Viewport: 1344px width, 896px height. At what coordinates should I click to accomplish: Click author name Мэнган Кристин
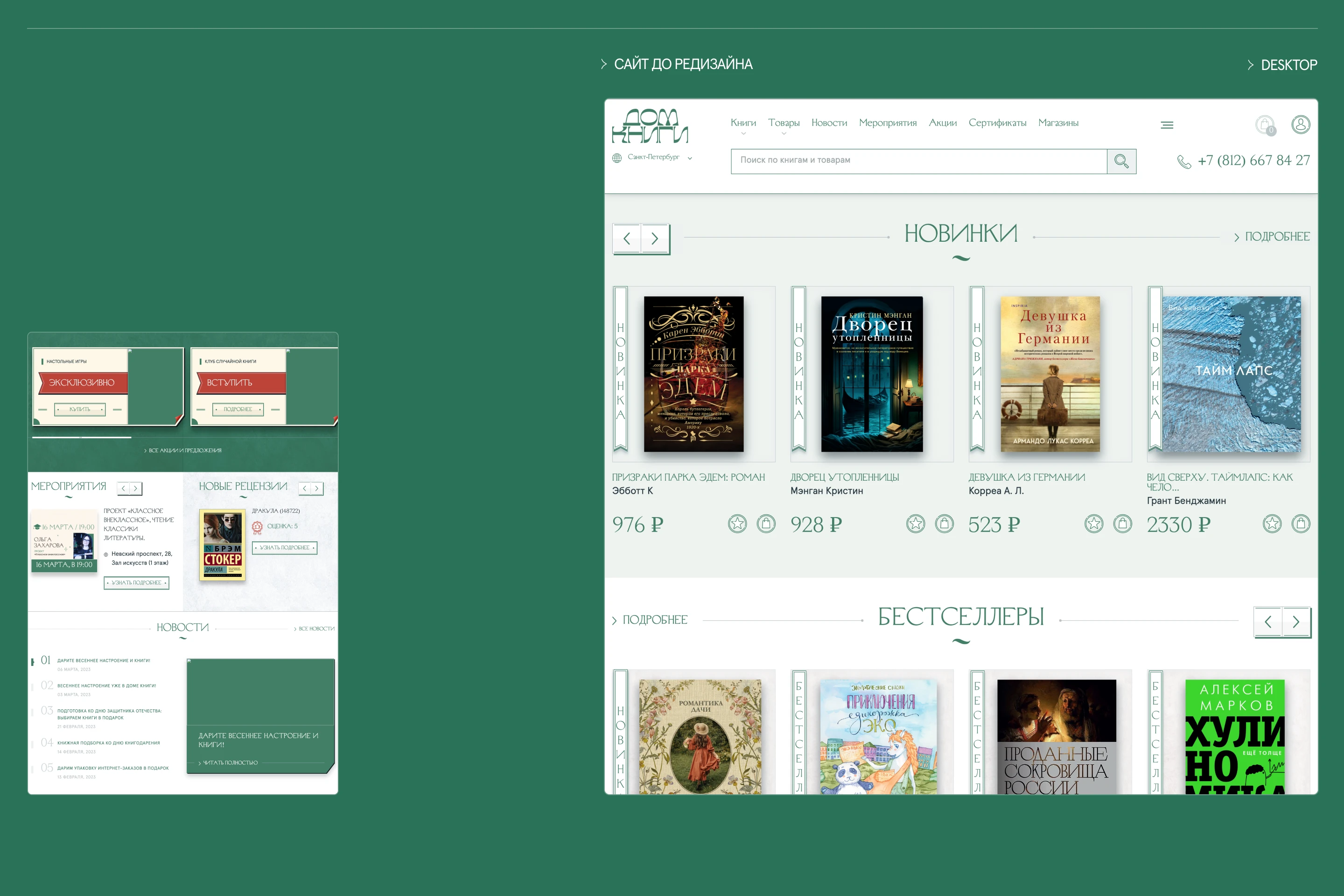tap(826, 491)
